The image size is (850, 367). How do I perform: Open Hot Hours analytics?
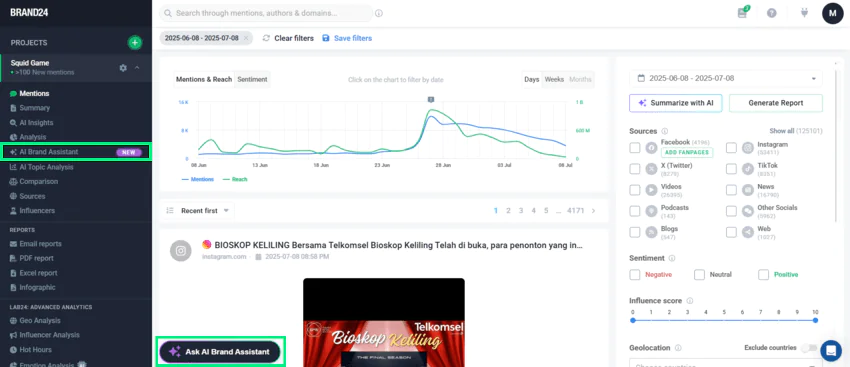pyautogui.click(x=35, y=350)
